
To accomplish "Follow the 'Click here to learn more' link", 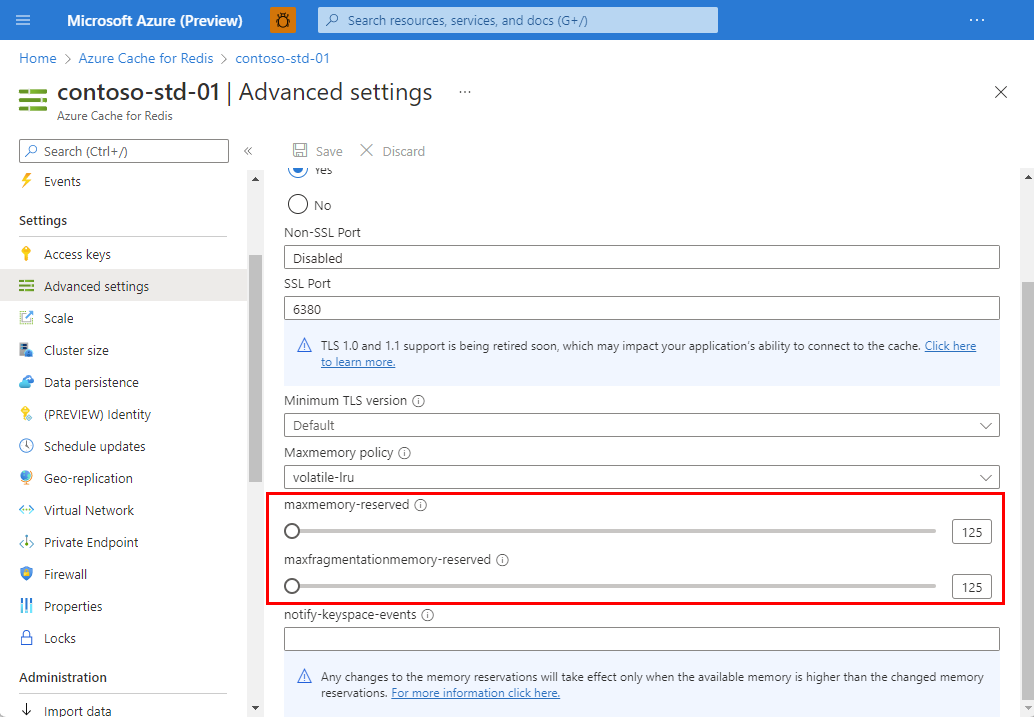I will (x=949, y=345).
